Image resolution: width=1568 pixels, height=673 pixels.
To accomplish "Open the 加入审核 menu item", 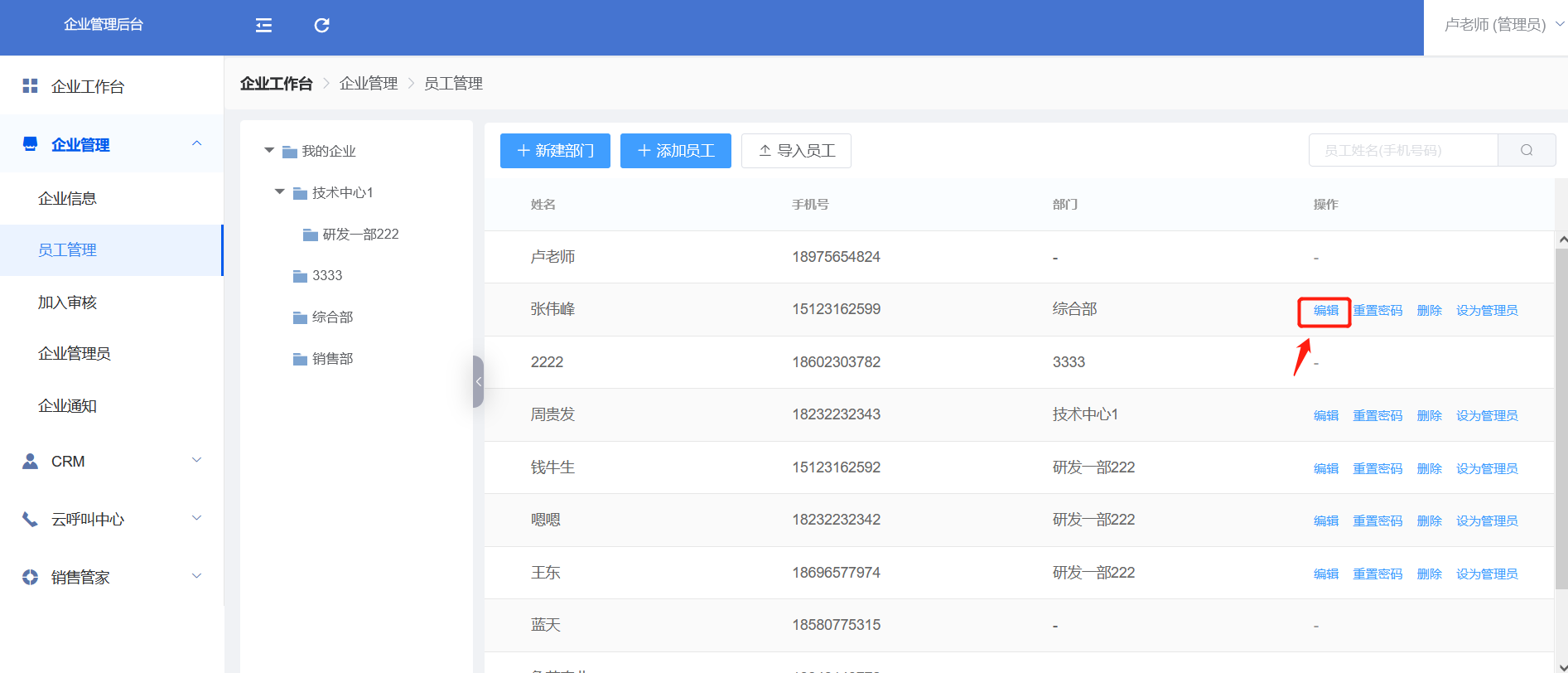I will [x=67, y=303].
